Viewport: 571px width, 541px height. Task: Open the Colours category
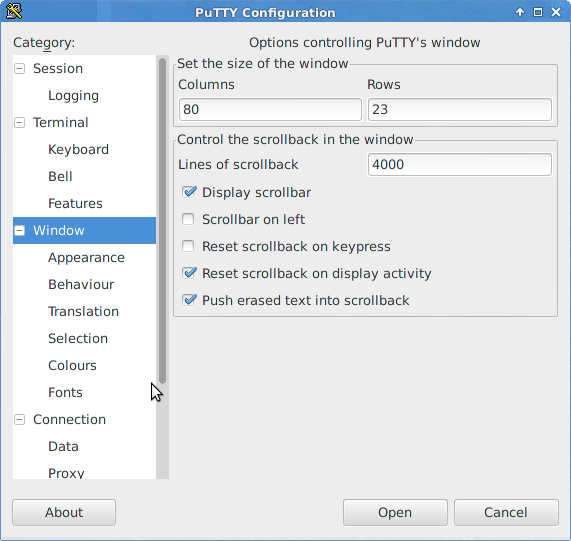[x=72, y=365]
